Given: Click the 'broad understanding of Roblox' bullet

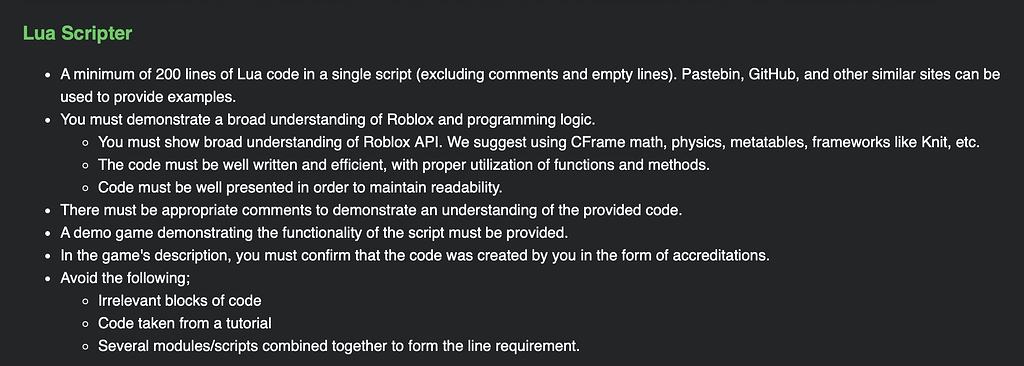Looking at the screenshot, I should click(x=328, y=120).
